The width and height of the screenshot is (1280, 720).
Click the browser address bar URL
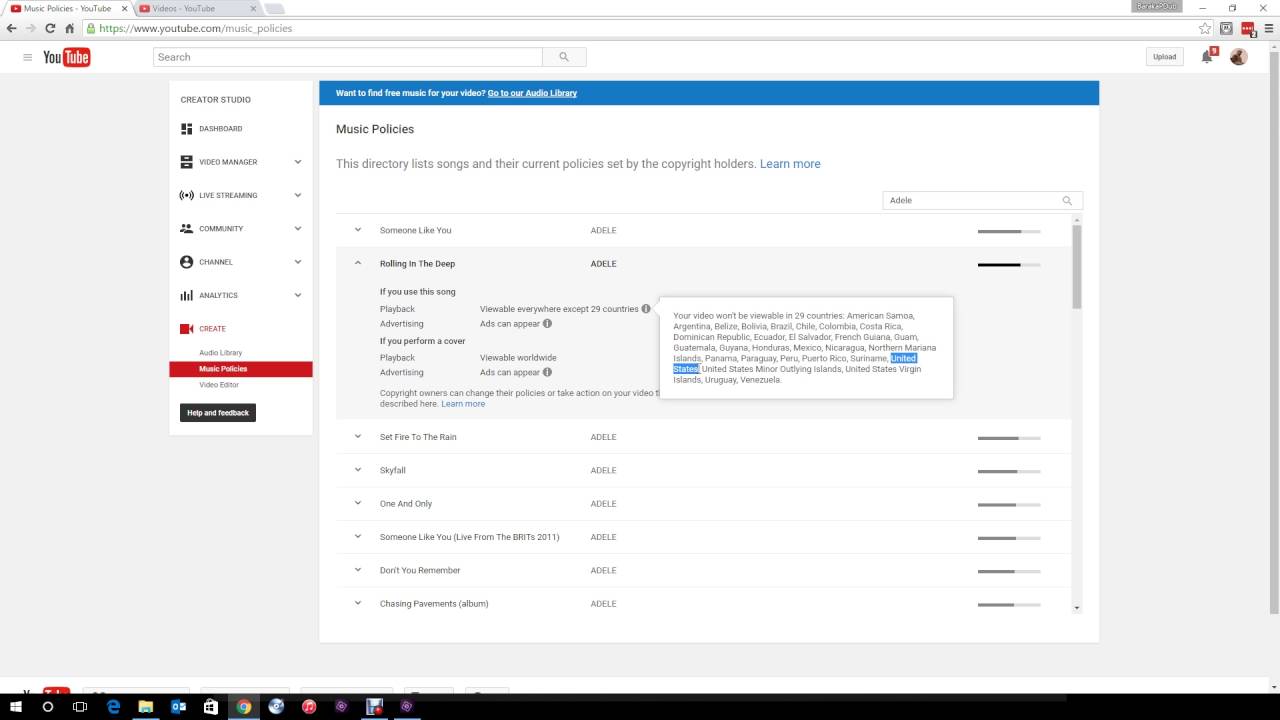point(196,28)
